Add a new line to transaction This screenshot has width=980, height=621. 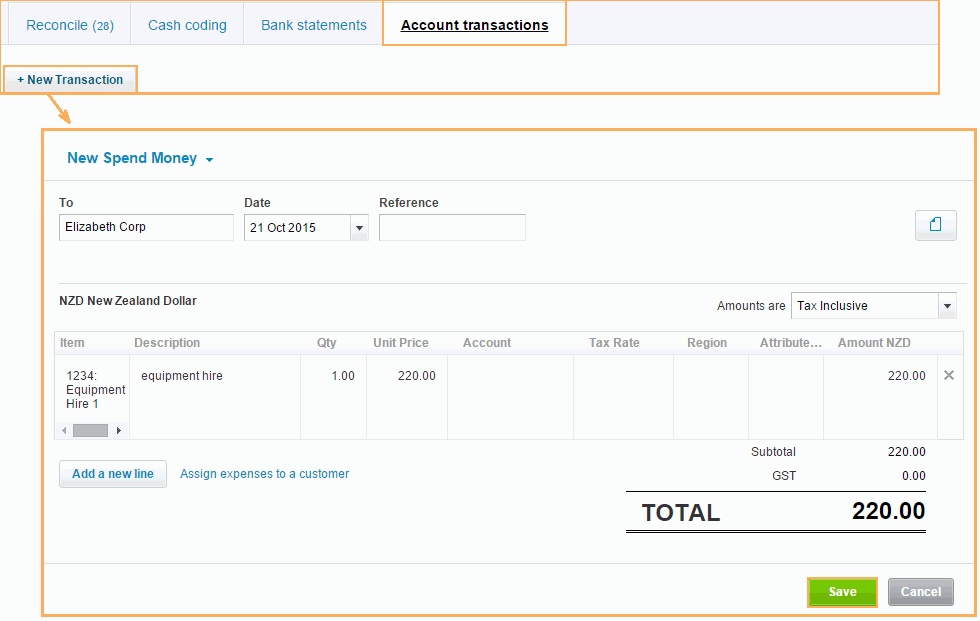(113, 474)
